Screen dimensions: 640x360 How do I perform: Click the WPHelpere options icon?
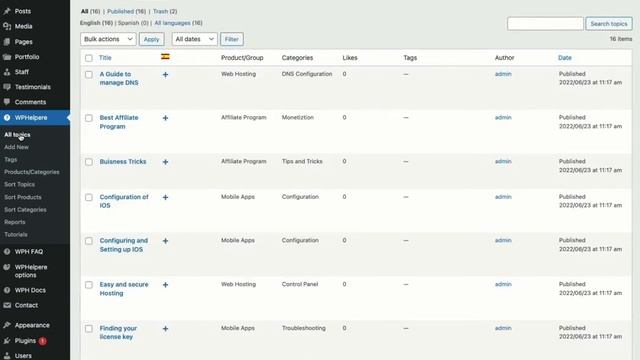click(7, 267)
